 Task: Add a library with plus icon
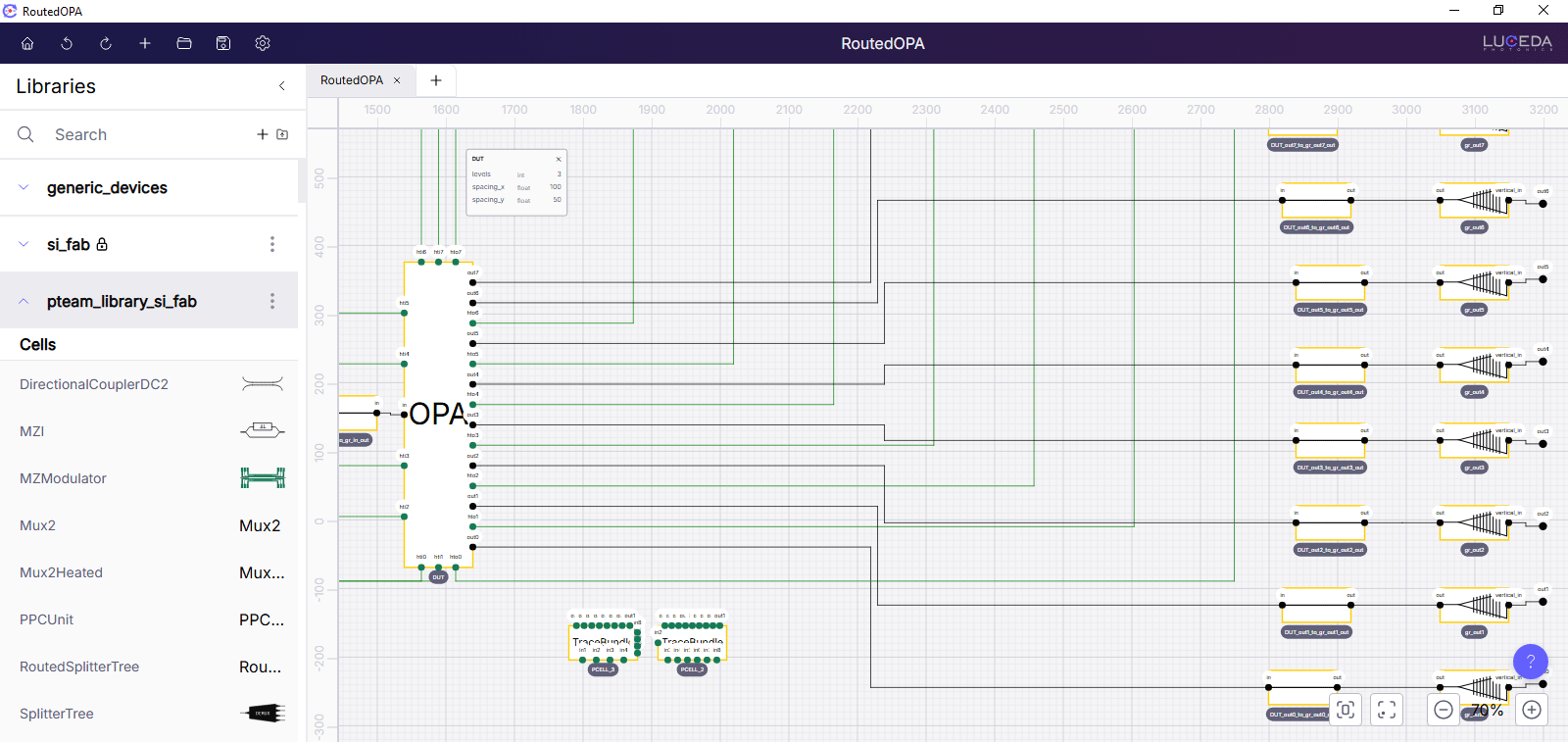point(263,134)
